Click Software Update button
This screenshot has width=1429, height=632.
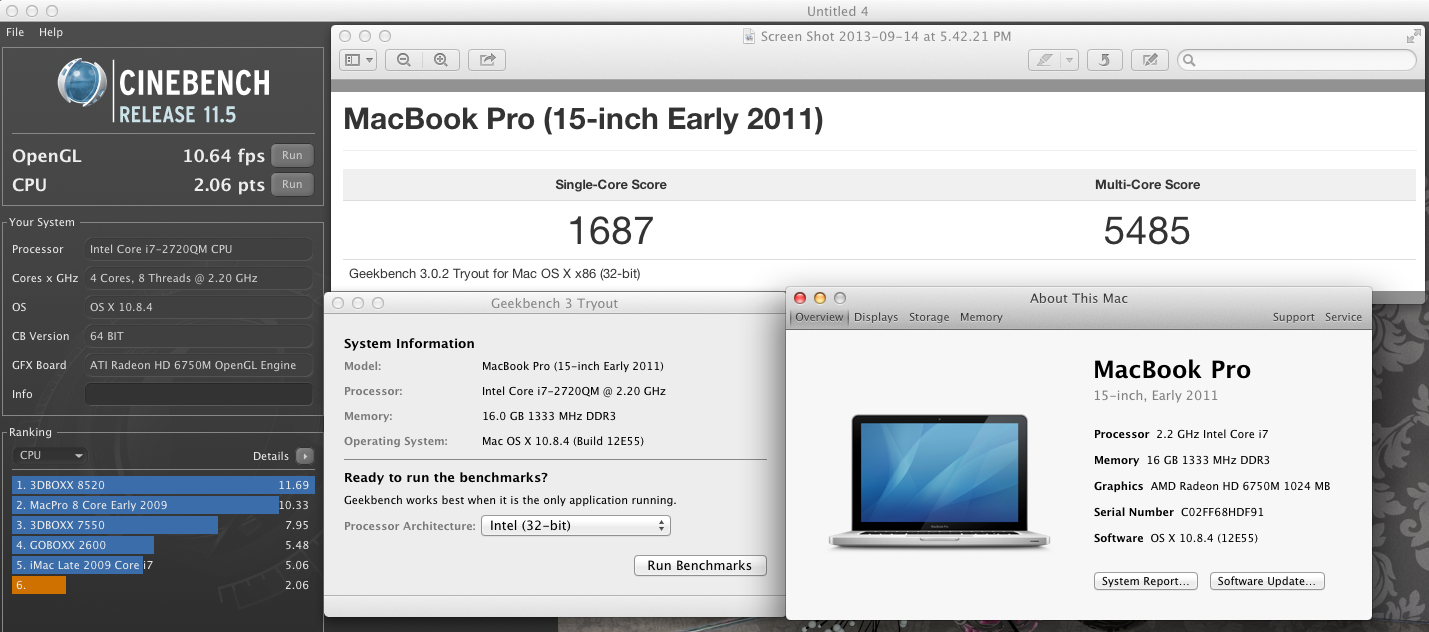1267,581
